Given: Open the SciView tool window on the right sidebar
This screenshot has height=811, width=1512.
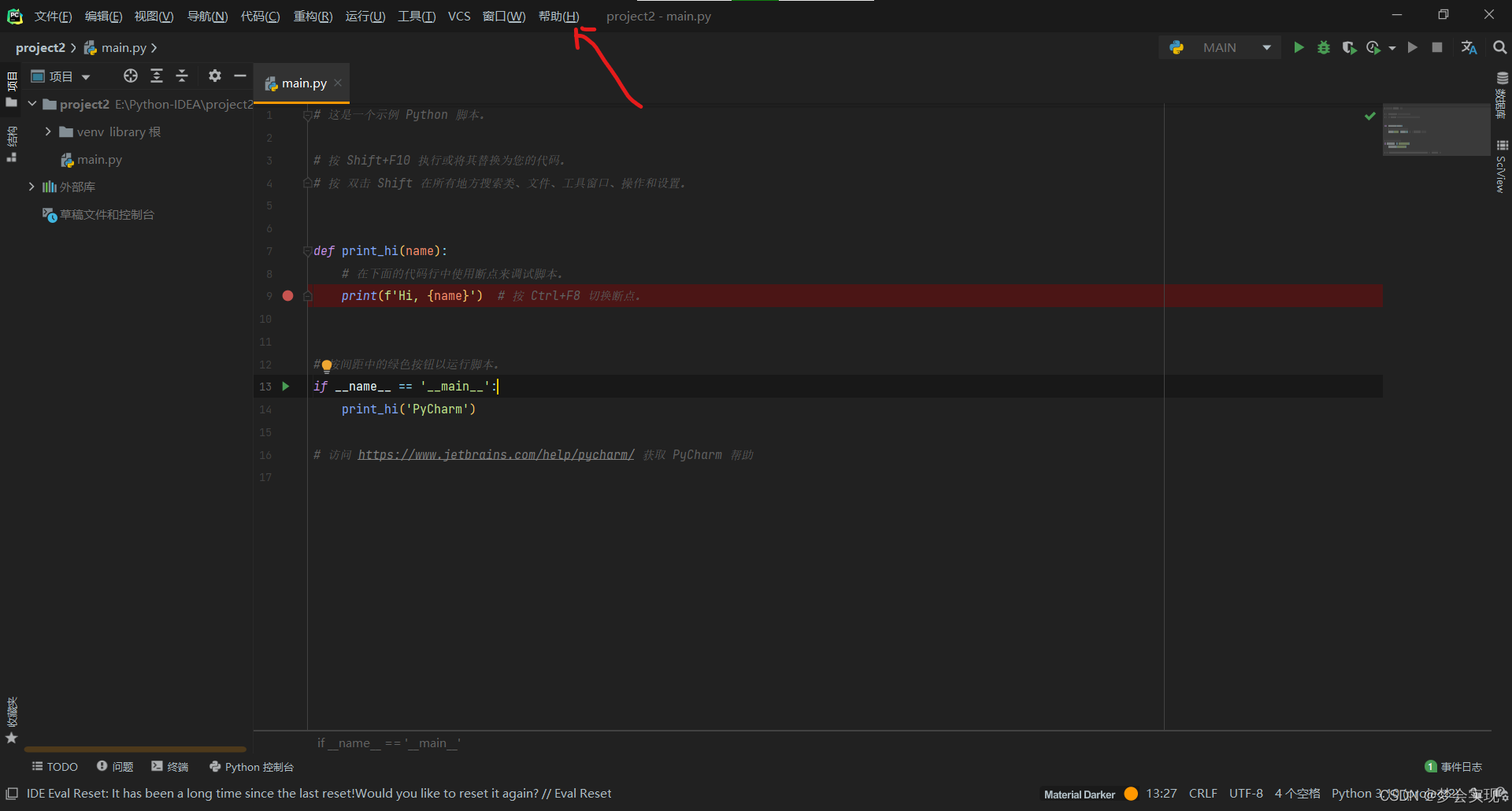Looking at the screenshot, I should click(x=1502, y=166).
